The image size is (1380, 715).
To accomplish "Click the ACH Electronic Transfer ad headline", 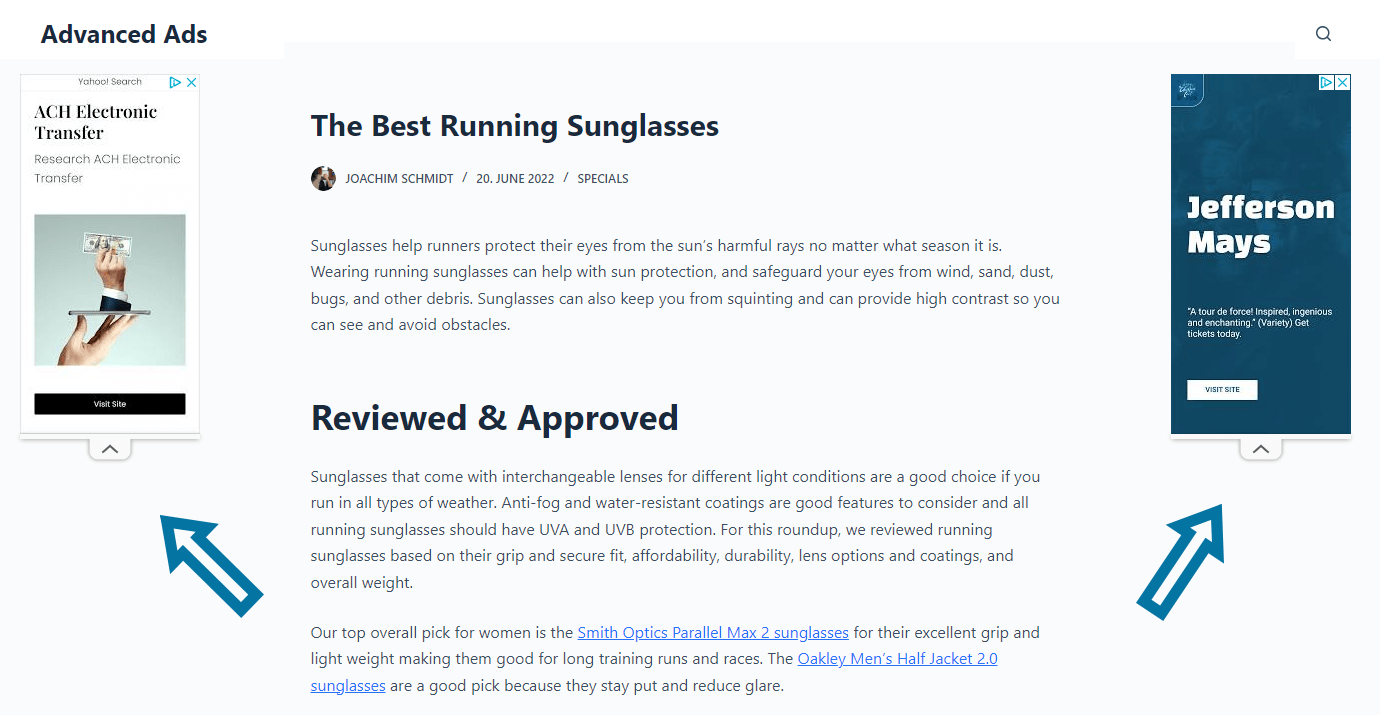I will click(96, 122).
